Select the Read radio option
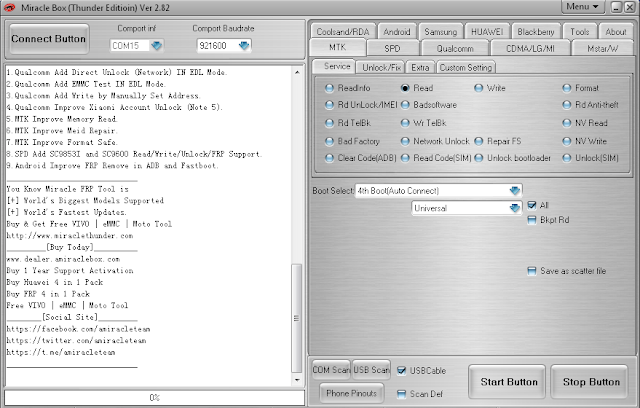640x408 pixels. [x=417, y=88]
